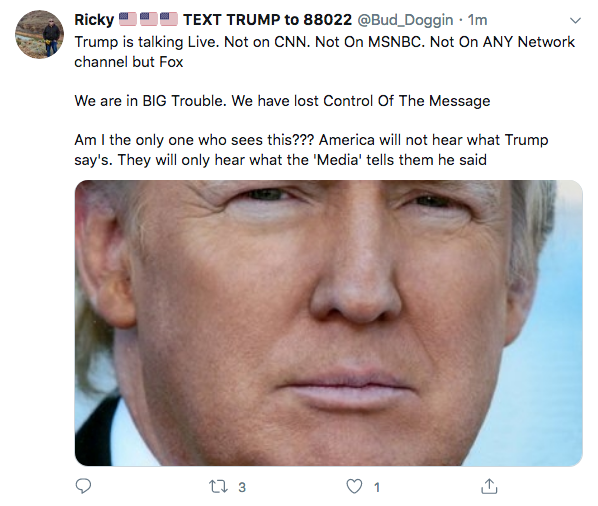Click the flag emojis beside Ricky
Image resolution: width=598 pixels, height=506 pixels.
[148, 19]
